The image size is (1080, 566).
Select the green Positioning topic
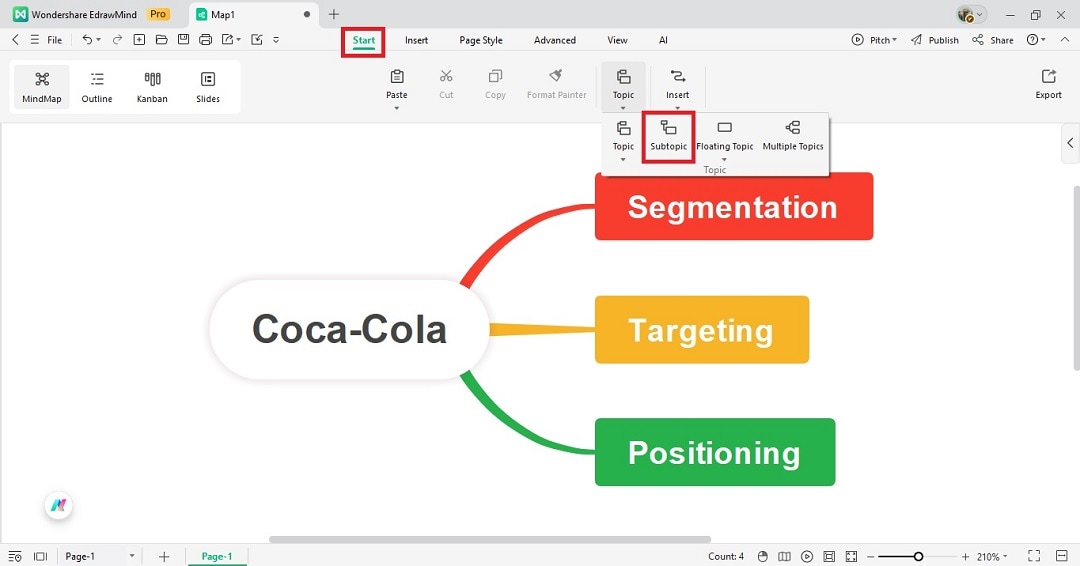tap(715, 452)
